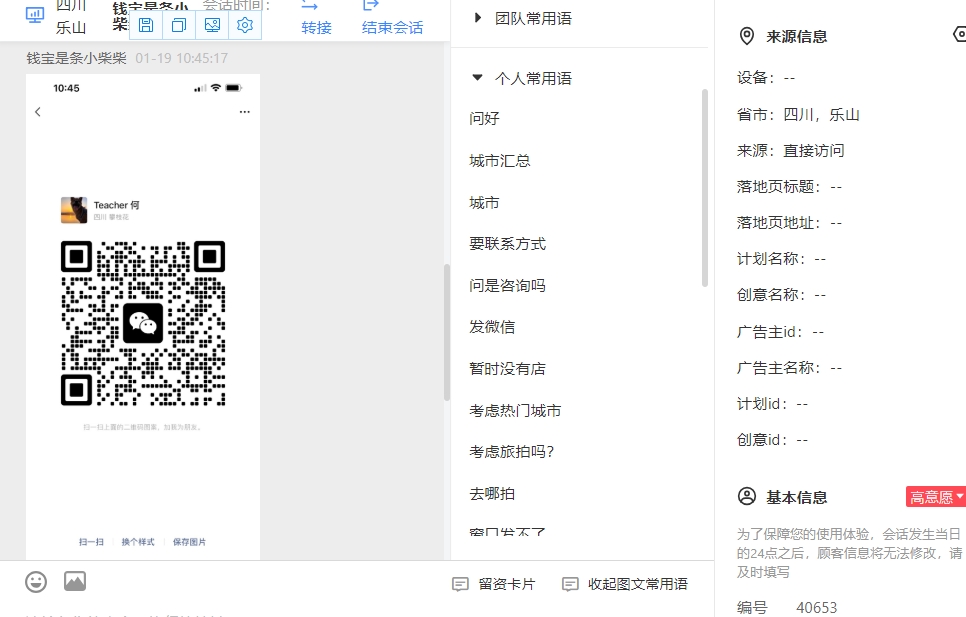Collapse the 个人常用语 section
The image size is (966, 617).
[523, 78]
